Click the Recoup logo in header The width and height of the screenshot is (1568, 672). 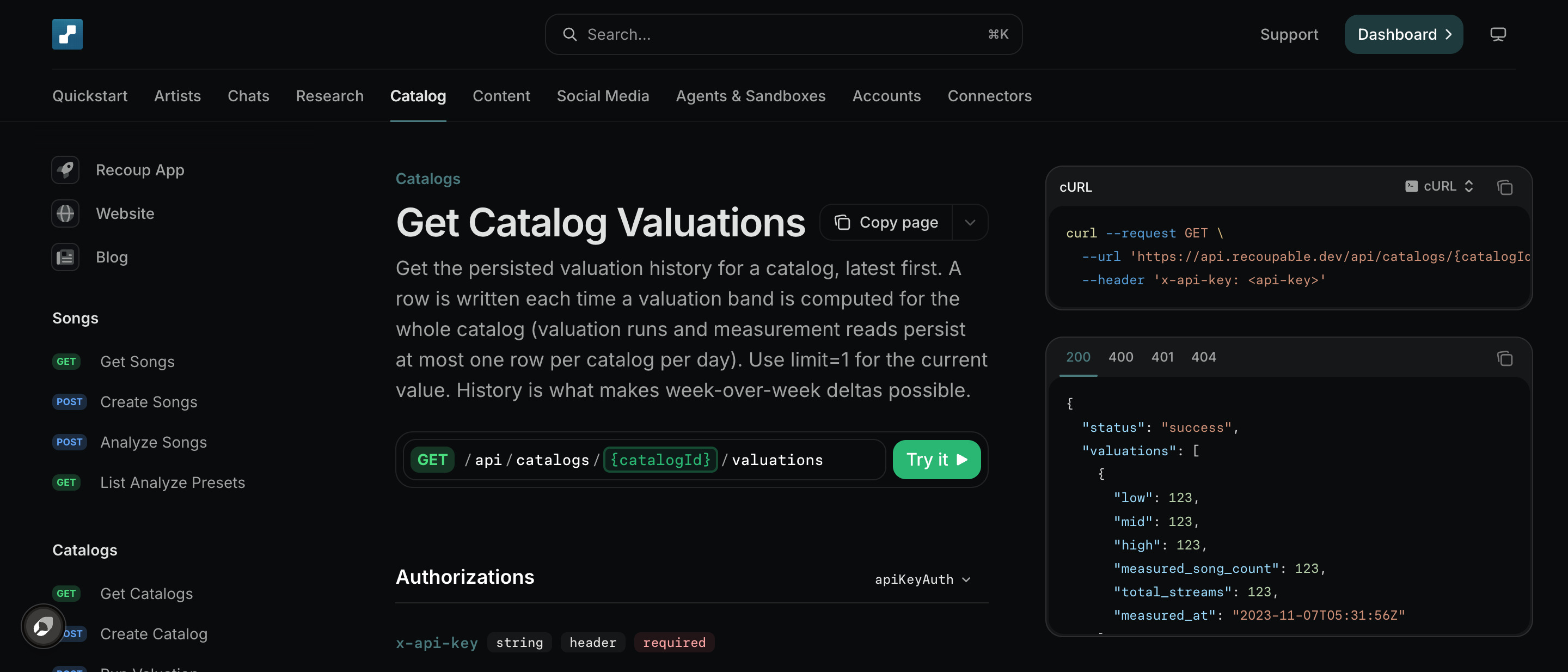coord(67,34)
